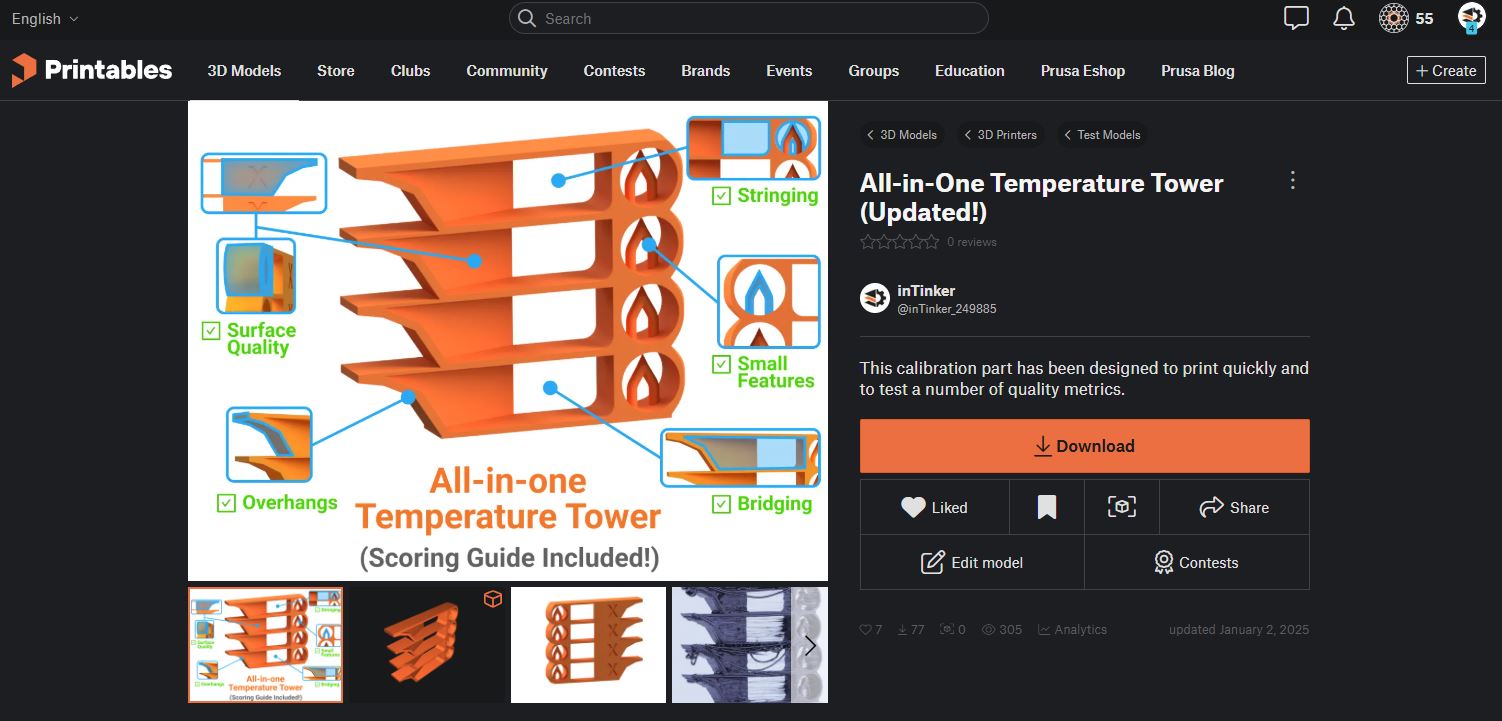
Task: Open the Clubs menu item
Action: (x=410, y=71)
